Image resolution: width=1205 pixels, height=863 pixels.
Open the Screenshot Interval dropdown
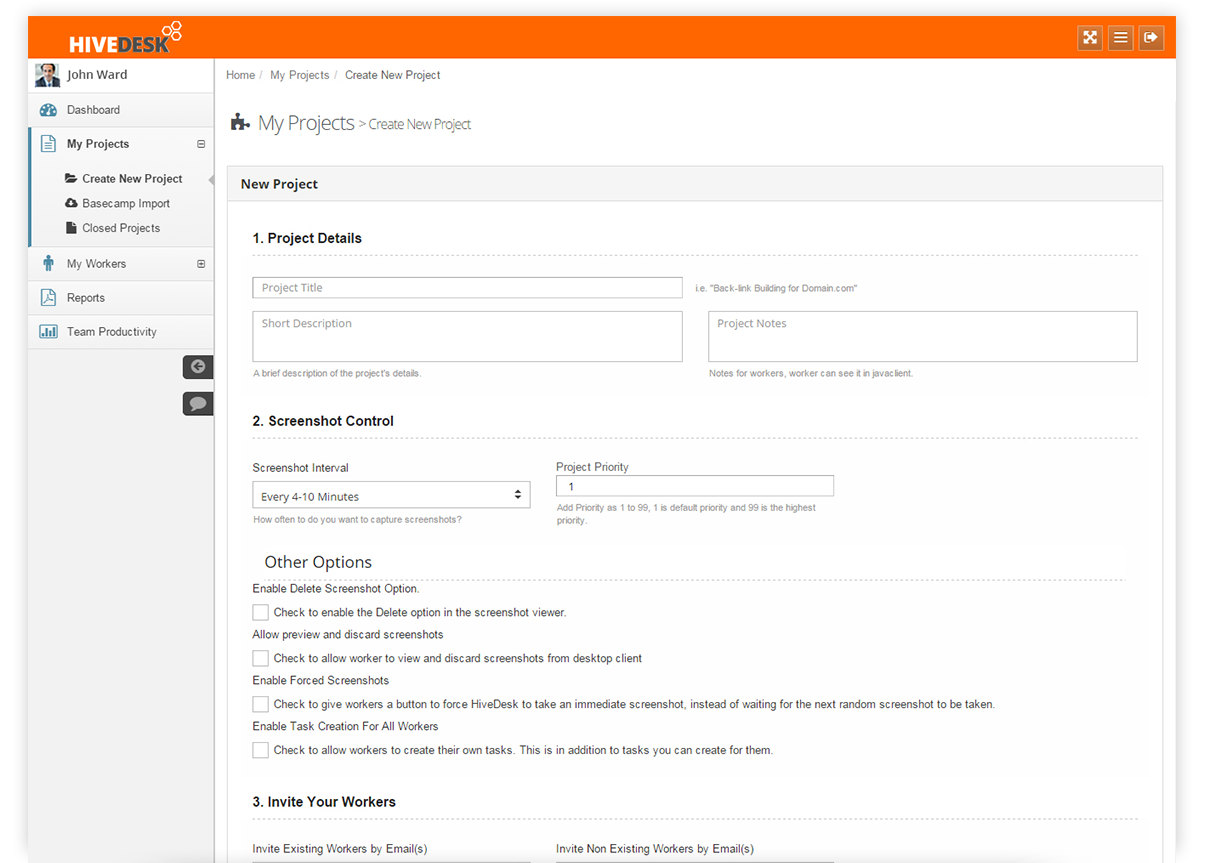pyautogui.click(x=391, y=495)
